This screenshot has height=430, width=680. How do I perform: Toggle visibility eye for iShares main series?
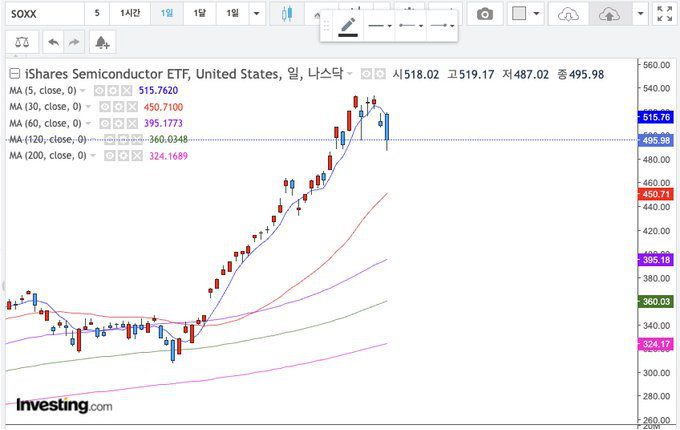pos(366,74)
